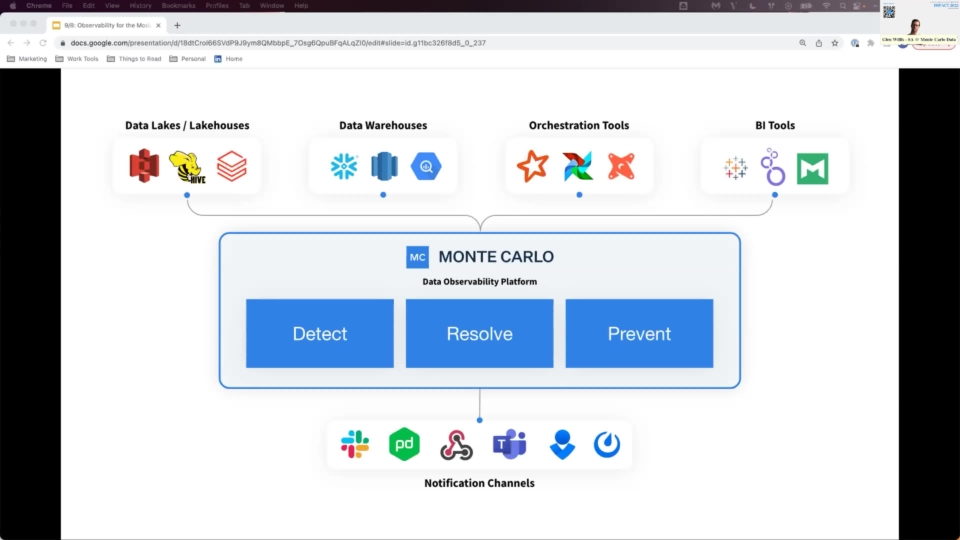The height and width of the screenshot is (540, 960).
Task: Open the Profiles menu
Action: tap(217, 6)
